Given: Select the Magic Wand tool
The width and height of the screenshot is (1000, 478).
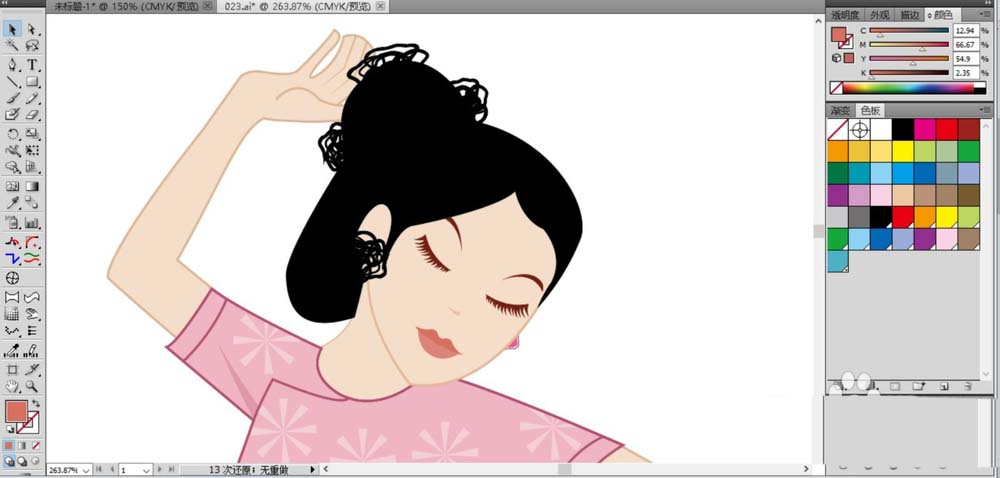Looking at the screenshot, I should point(12,45).
